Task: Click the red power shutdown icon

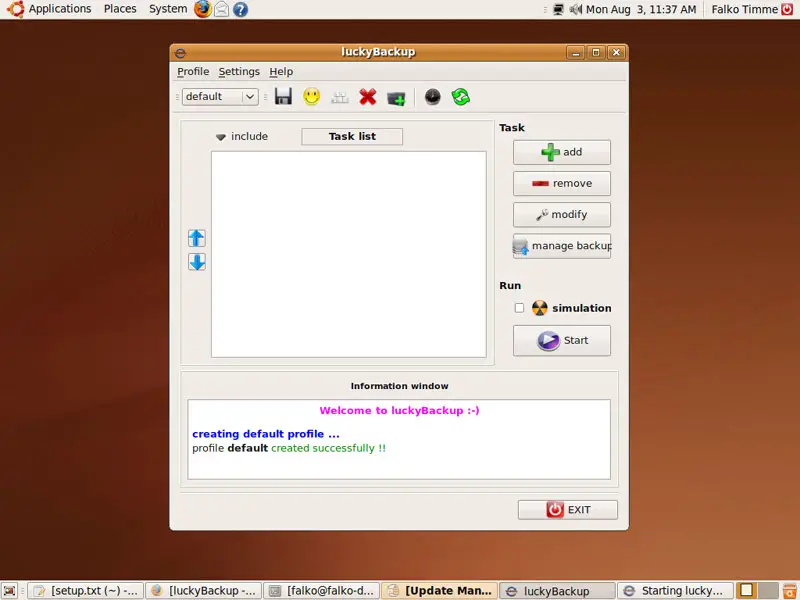Action: point(787,9)
